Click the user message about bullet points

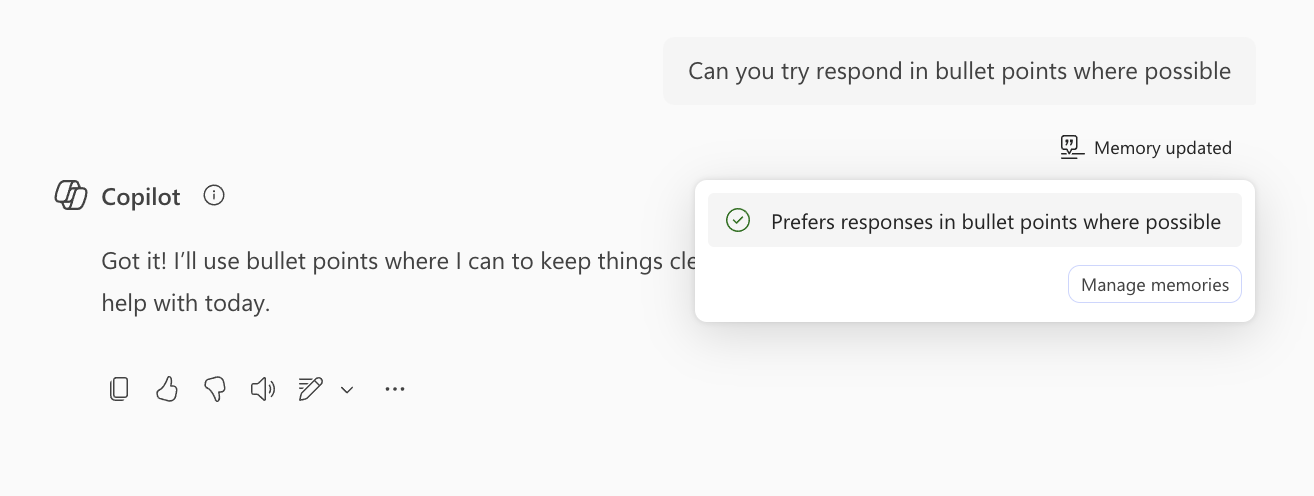pos(959,71)
